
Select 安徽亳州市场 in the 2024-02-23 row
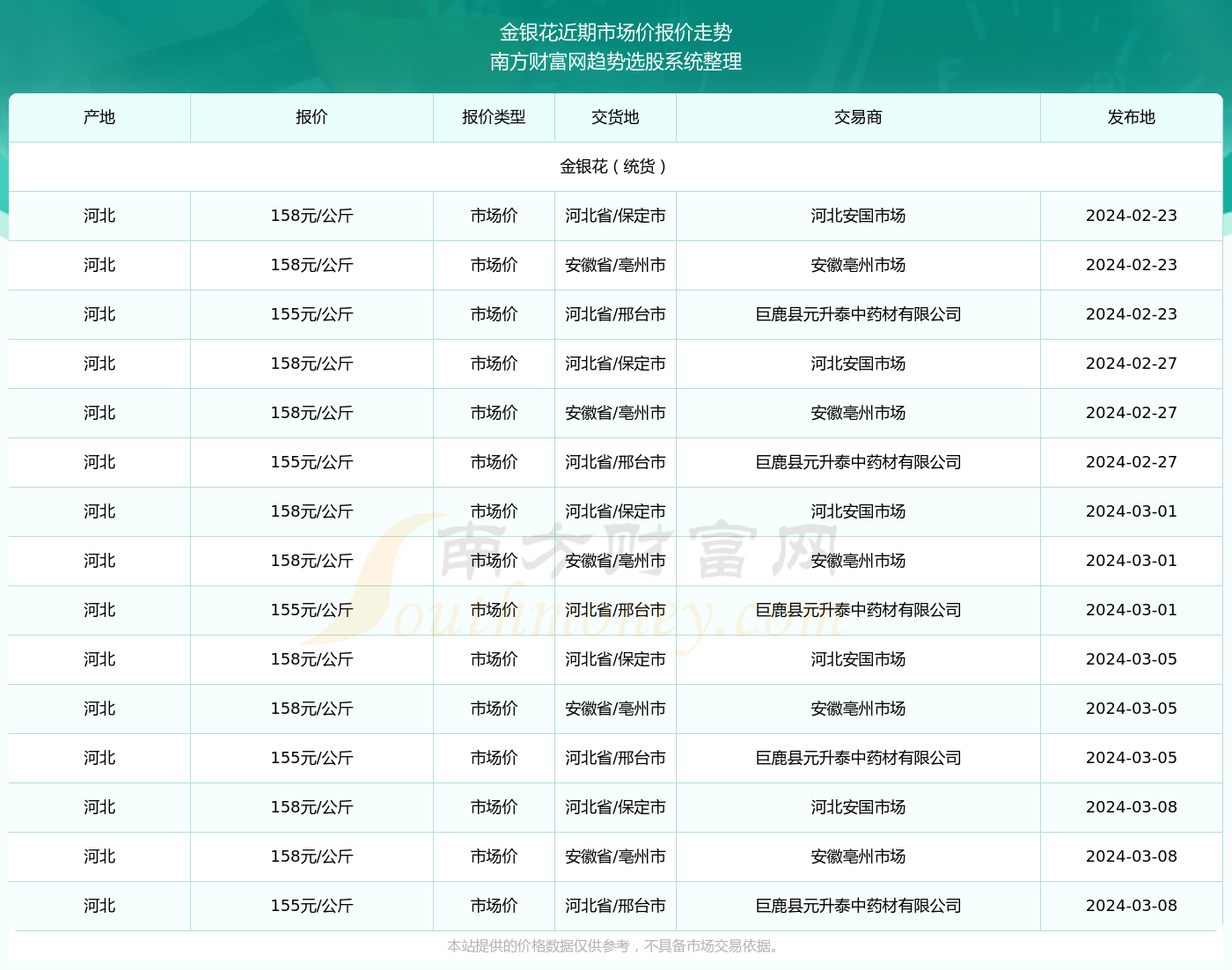[858, 265]
